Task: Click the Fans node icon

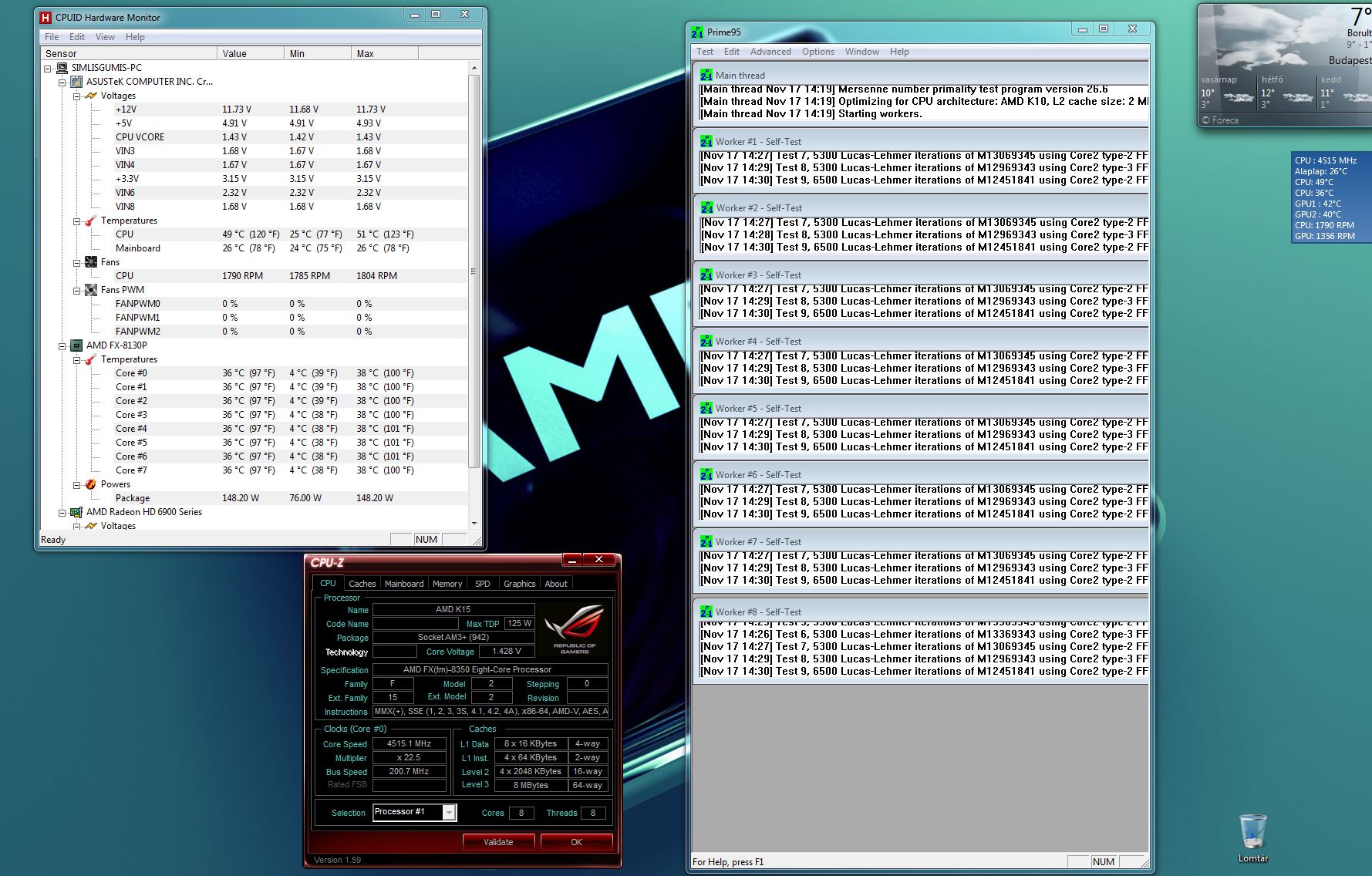Action: [x=91, y=262]
